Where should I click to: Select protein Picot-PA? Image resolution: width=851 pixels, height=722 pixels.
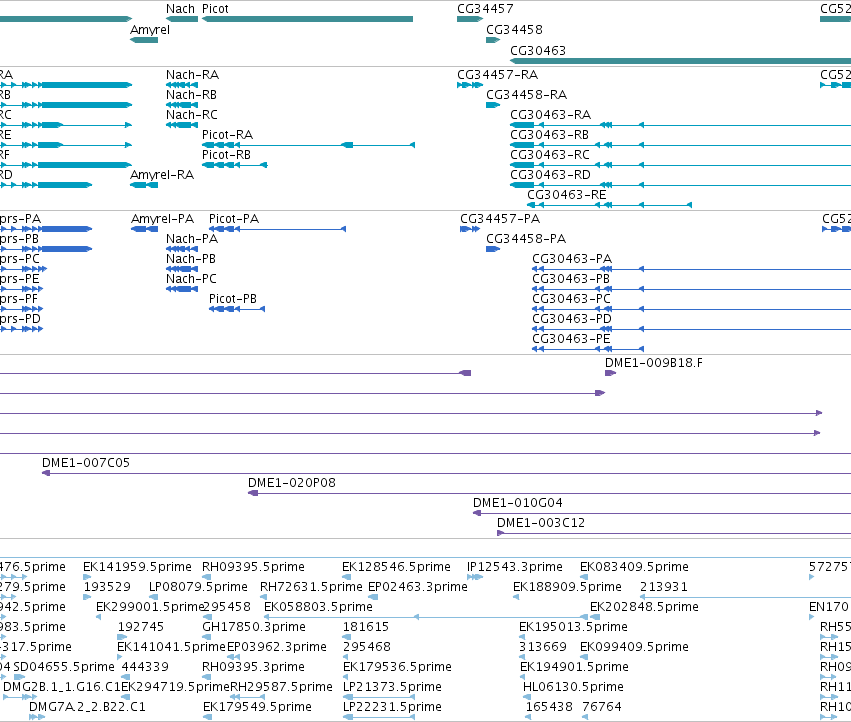tap(234, 219)
